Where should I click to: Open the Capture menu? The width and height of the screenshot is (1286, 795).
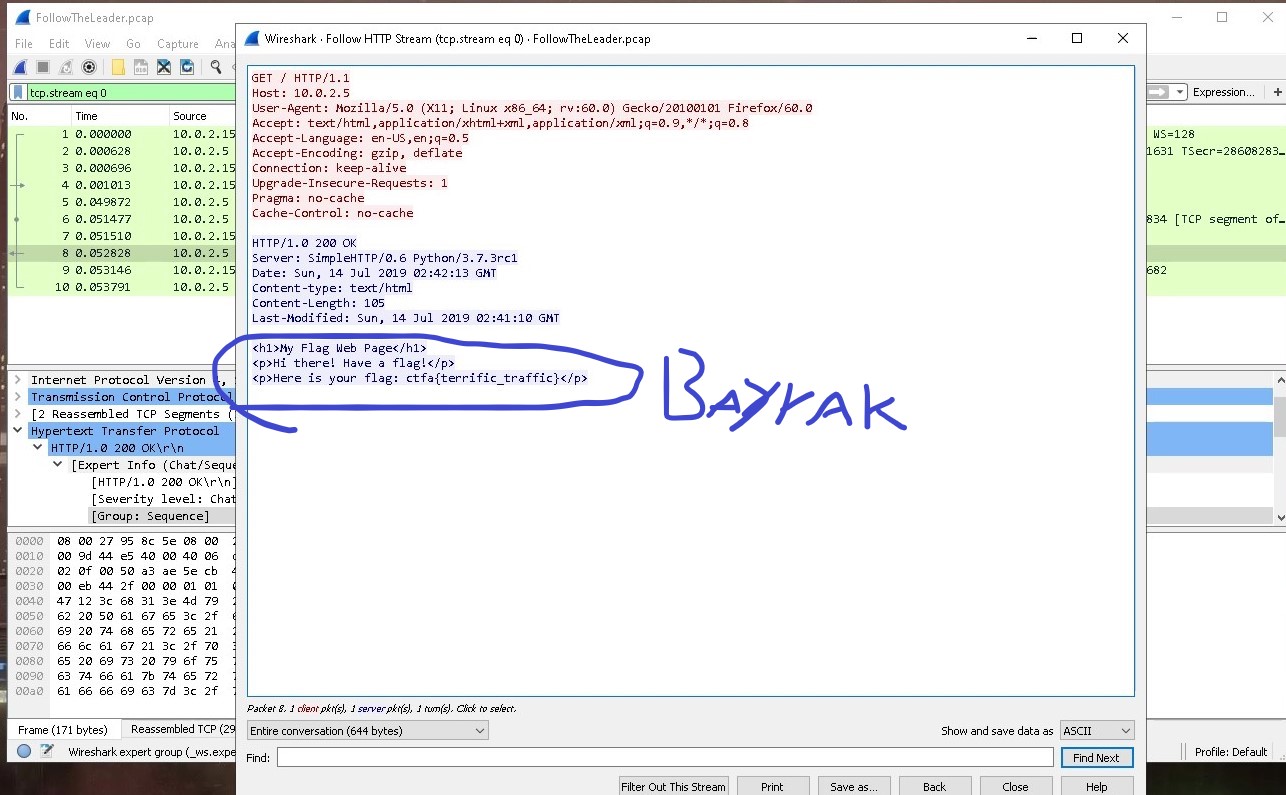tap(177, 44)
